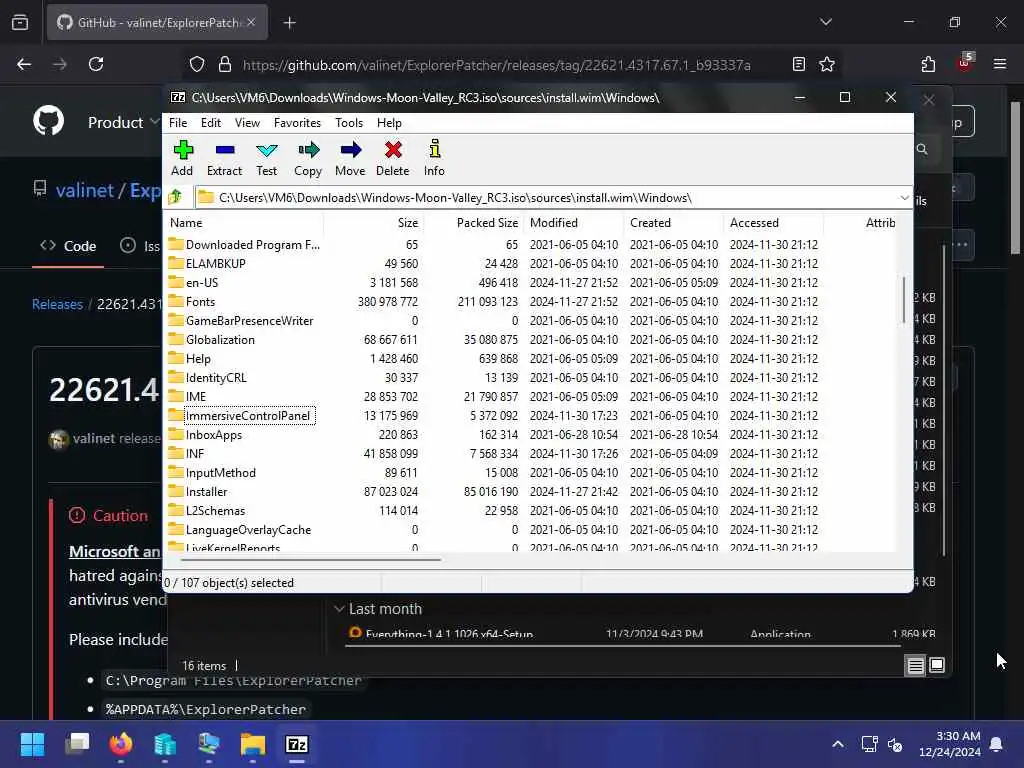Go up one folder level in 7-Zip
The image size is (1024, 768).
point(175,197)
